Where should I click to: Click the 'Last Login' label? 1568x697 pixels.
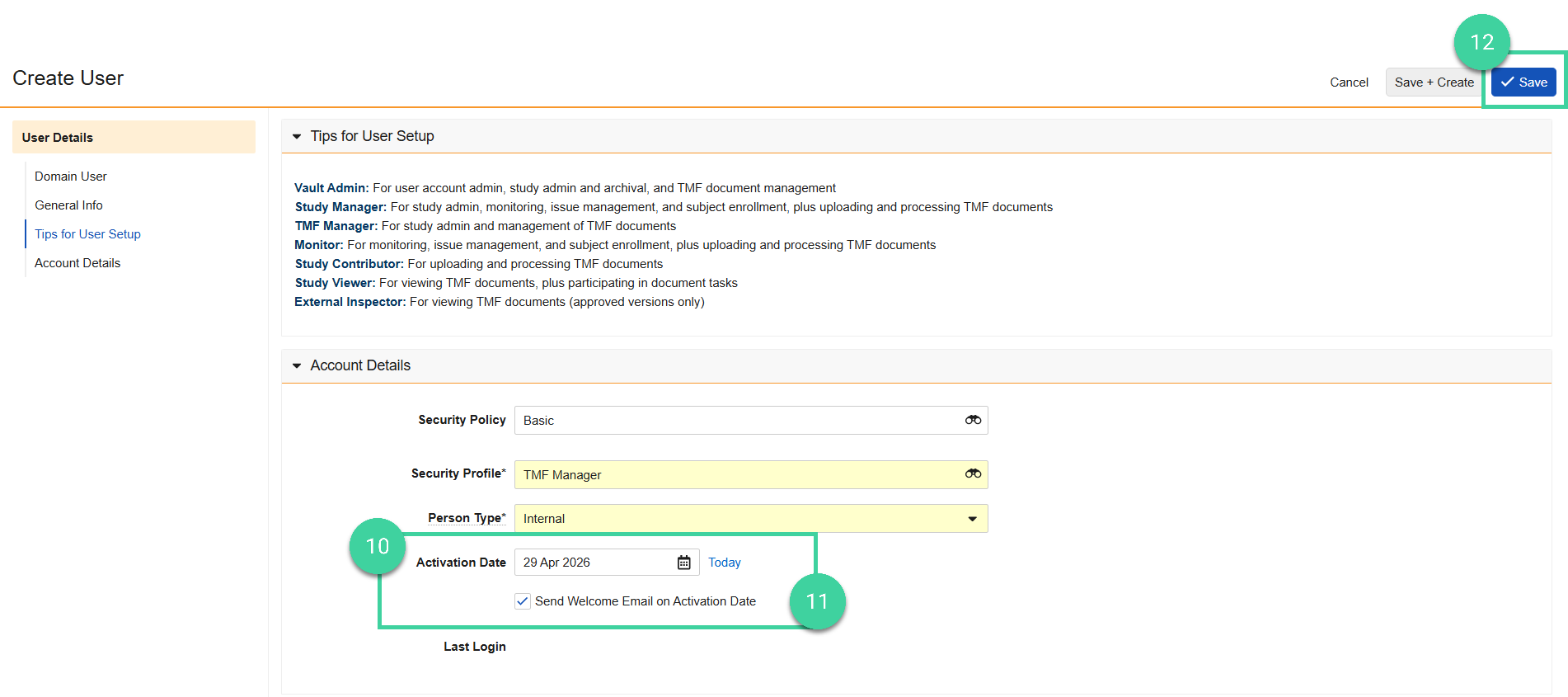[475, 647]
